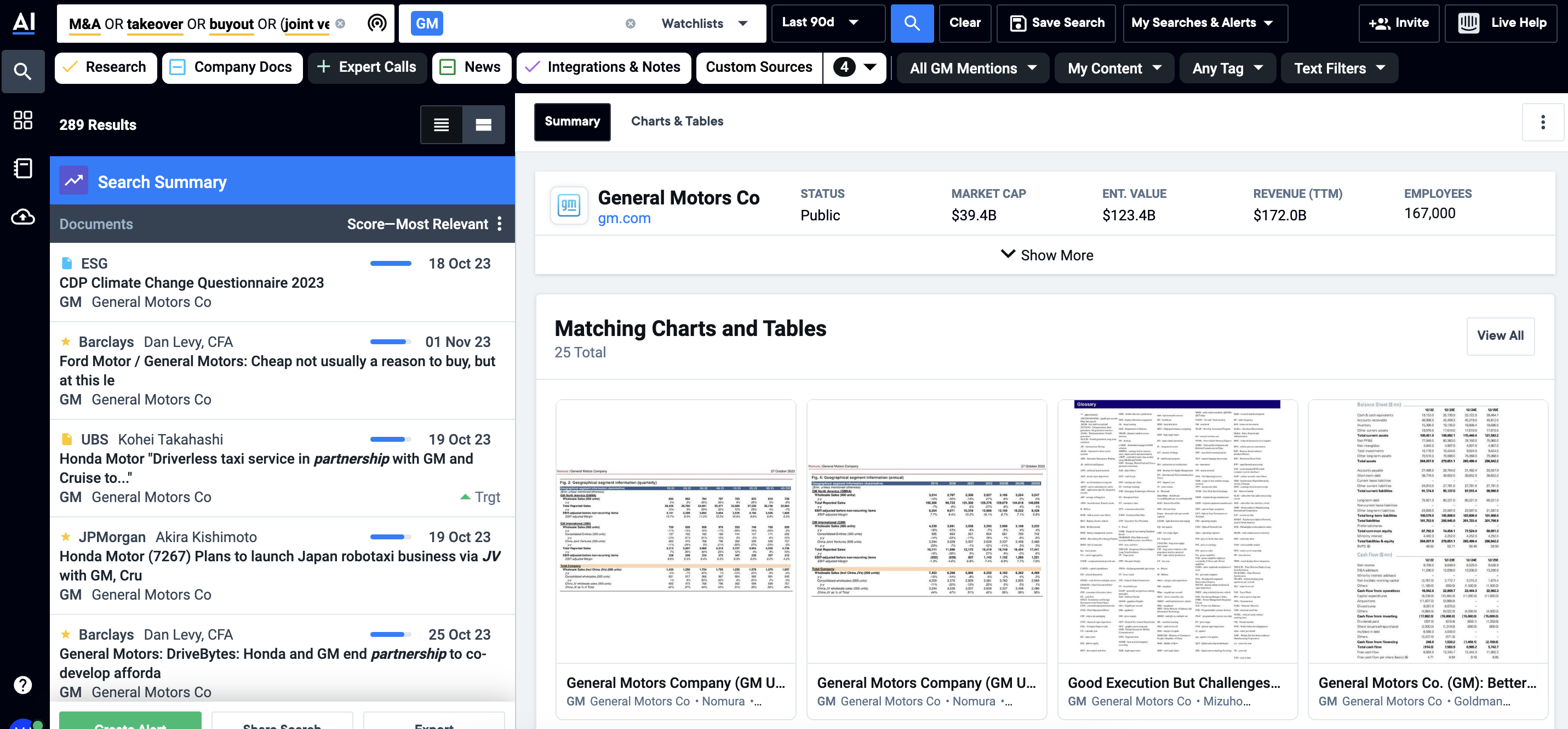Click the Trgt up-arrow indicator
1568x729 pixels.
click(x=465, y=497)
